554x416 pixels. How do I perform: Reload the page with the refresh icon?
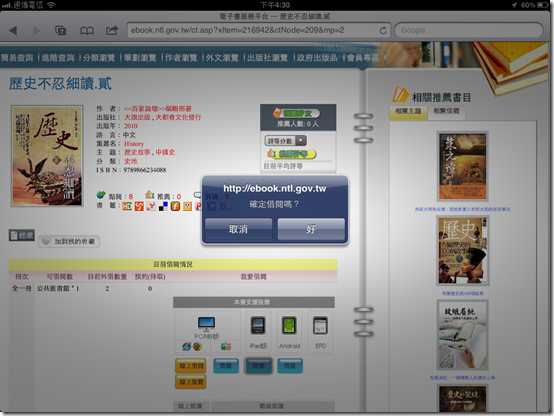[383, 30]
